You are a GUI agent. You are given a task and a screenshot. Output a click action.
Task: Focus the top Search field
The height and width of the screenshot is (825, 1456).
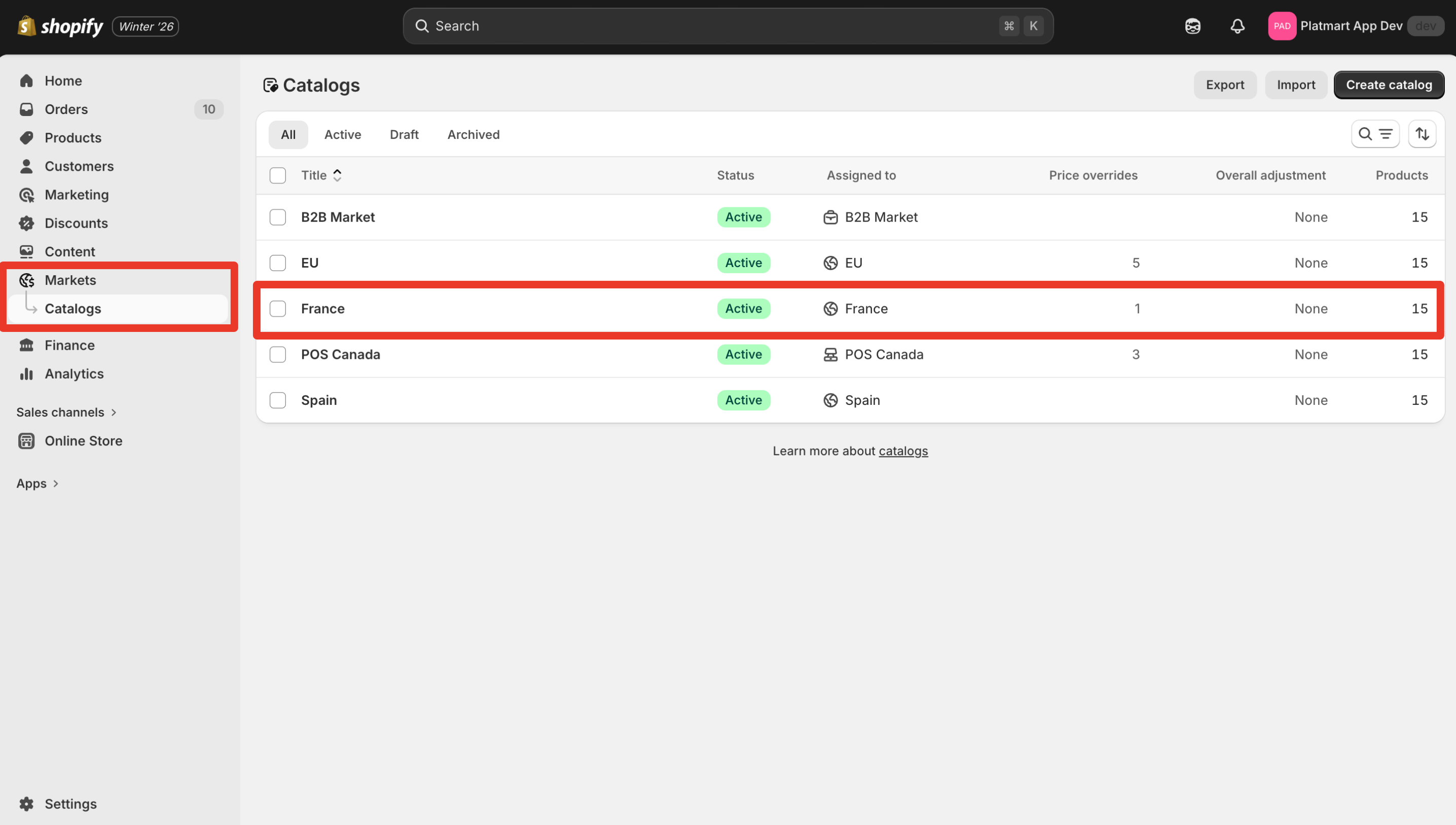tap(714, 26)
